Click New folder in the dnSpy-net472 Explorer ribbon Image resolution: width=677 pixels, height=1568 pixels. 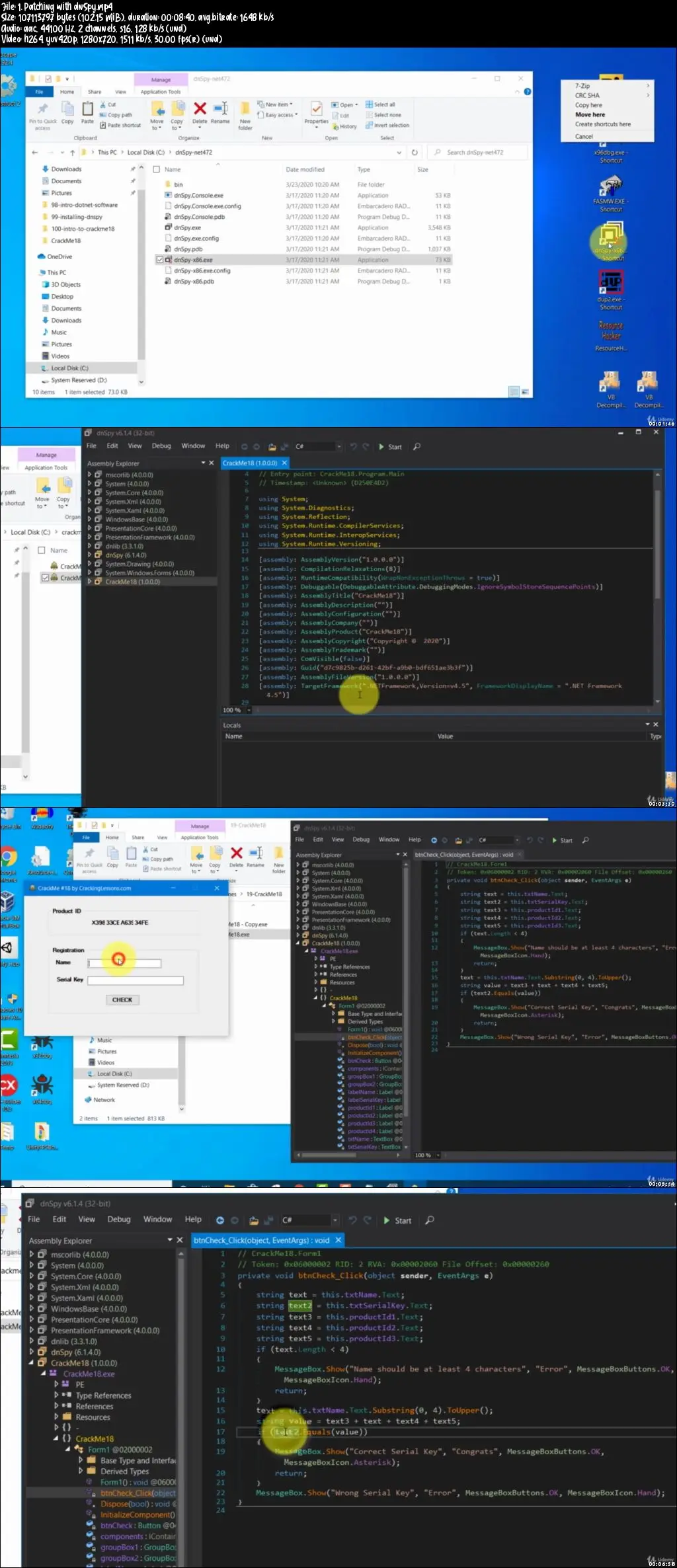[245, 116]
